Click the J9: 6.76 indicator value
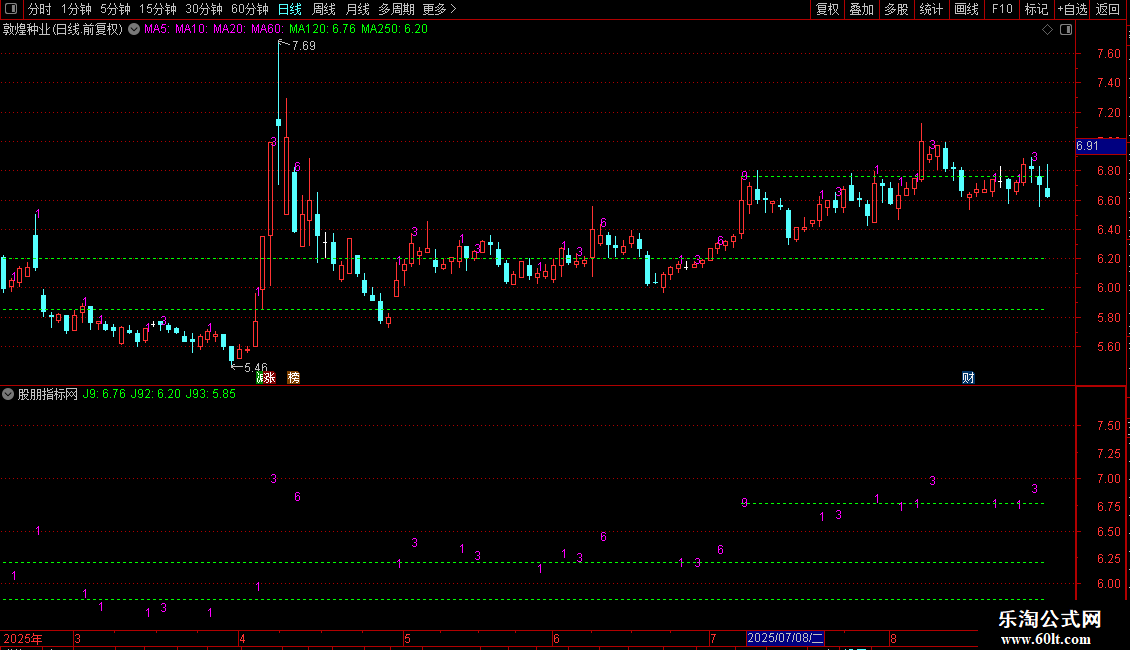1130x650 pixels. click(x=104, y=394)
